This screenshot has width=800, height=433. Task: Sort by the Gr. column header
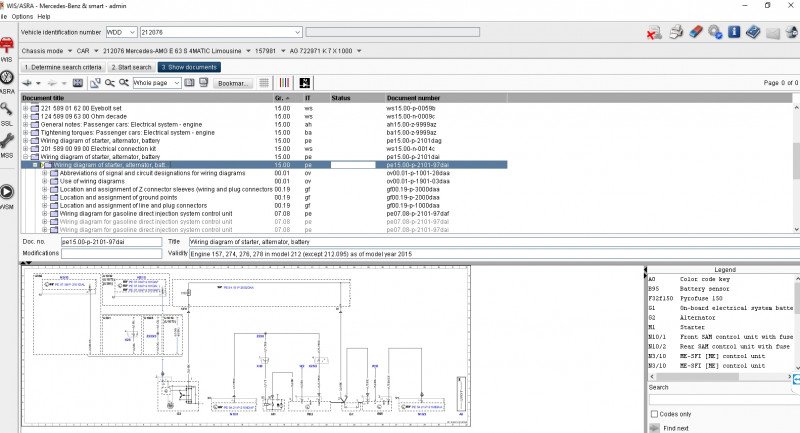[x=288, y=98]
